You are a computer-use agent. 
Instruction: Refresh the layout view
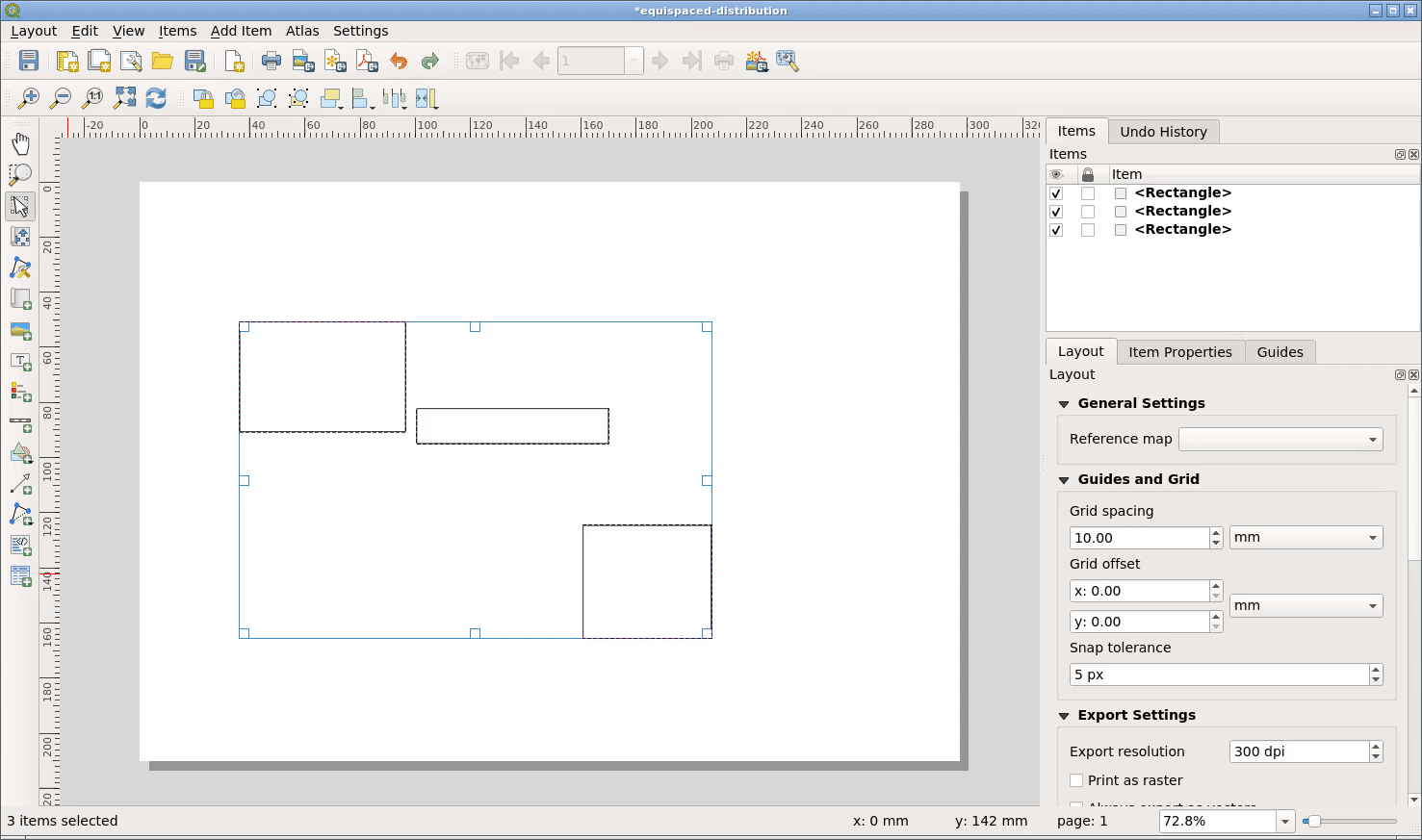point(156,97)
